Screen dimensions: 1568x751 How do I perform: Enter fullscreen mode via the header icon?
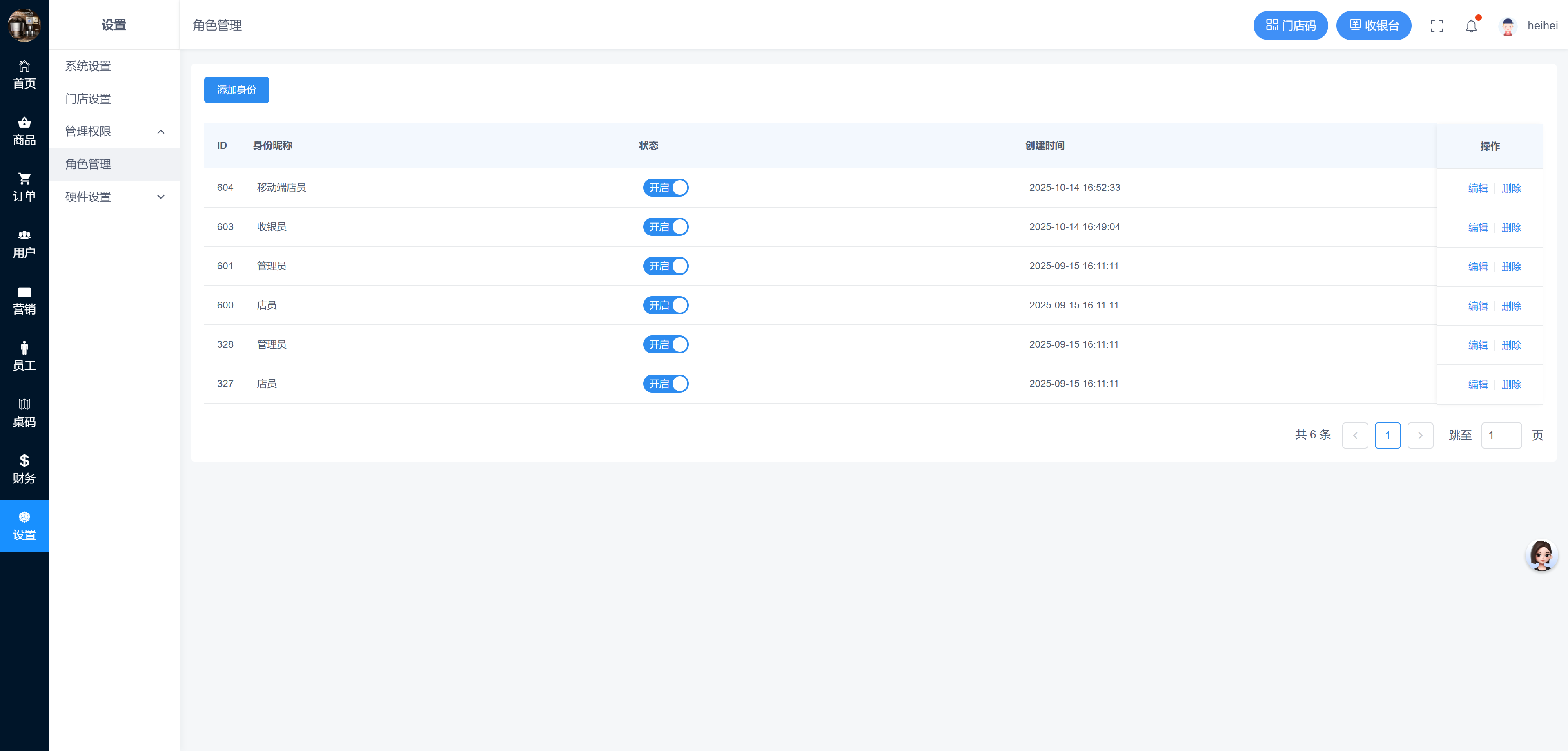1437,26
